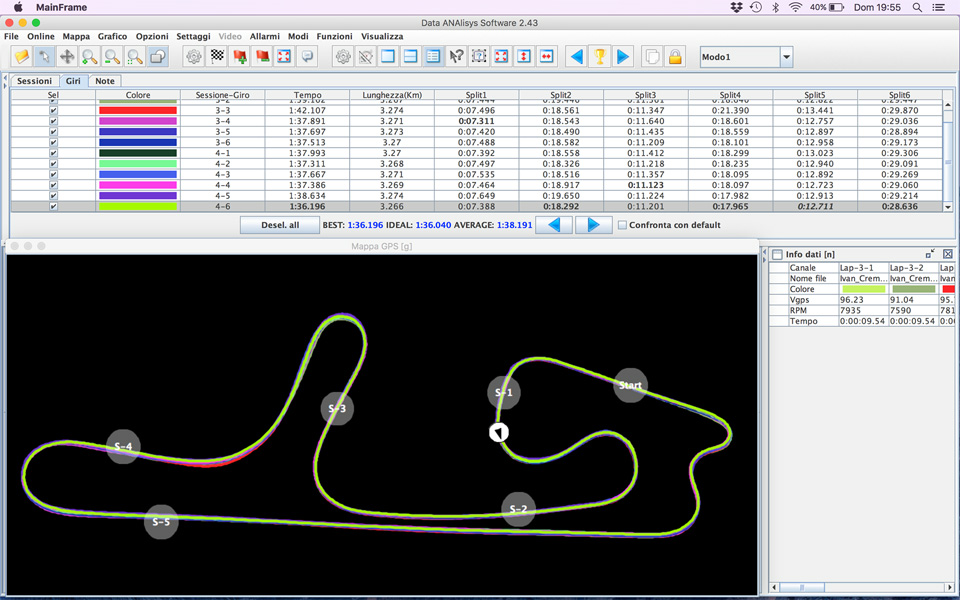Image resolution: width=960 pixels, height=600 pixels.
Task: Click the horizontal red arrows fit icon
Action: click(x=547, y=57)
